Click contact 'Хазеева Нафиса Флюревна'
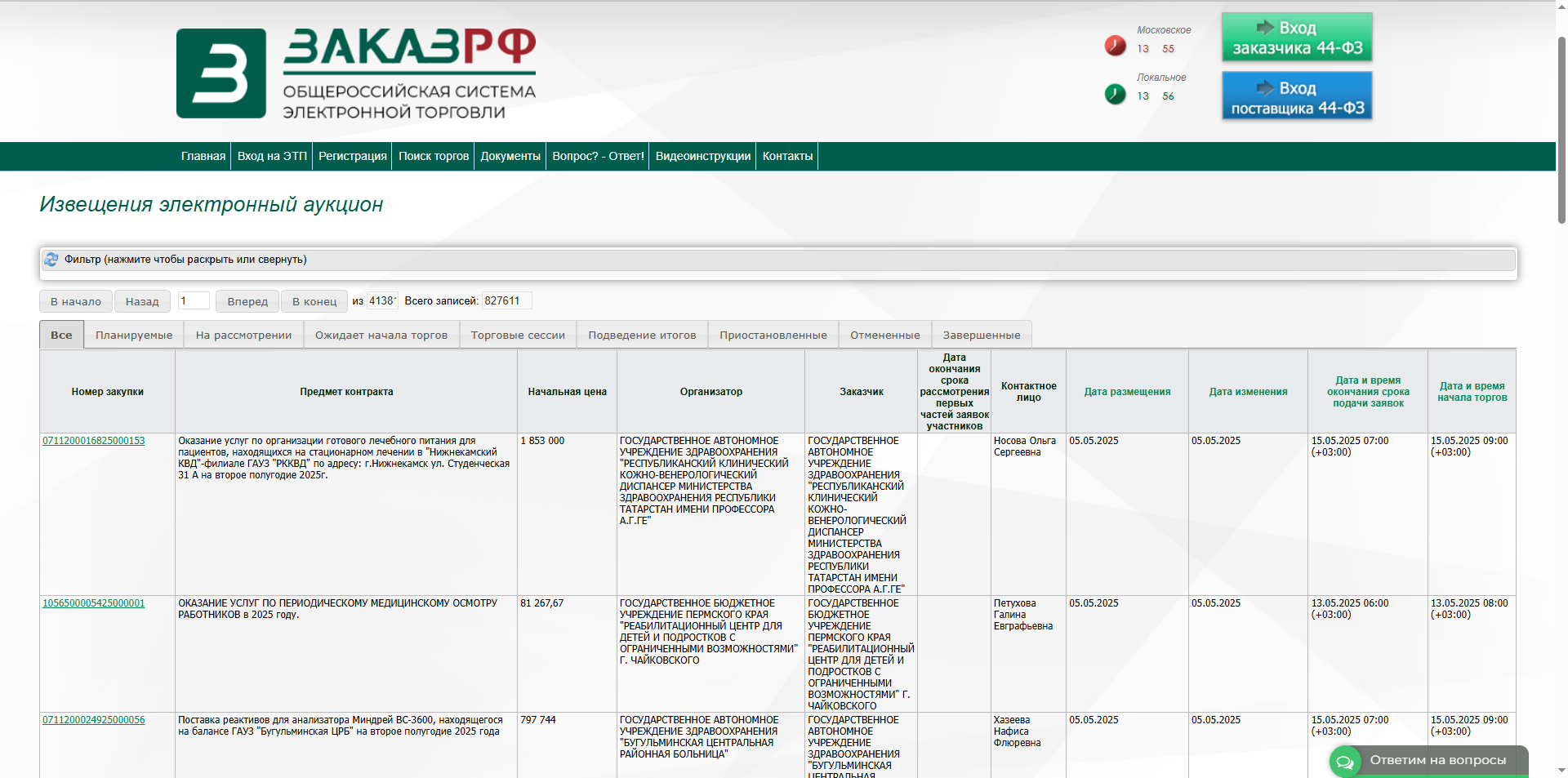The image size is (1568, 778). coord(1017,731)
